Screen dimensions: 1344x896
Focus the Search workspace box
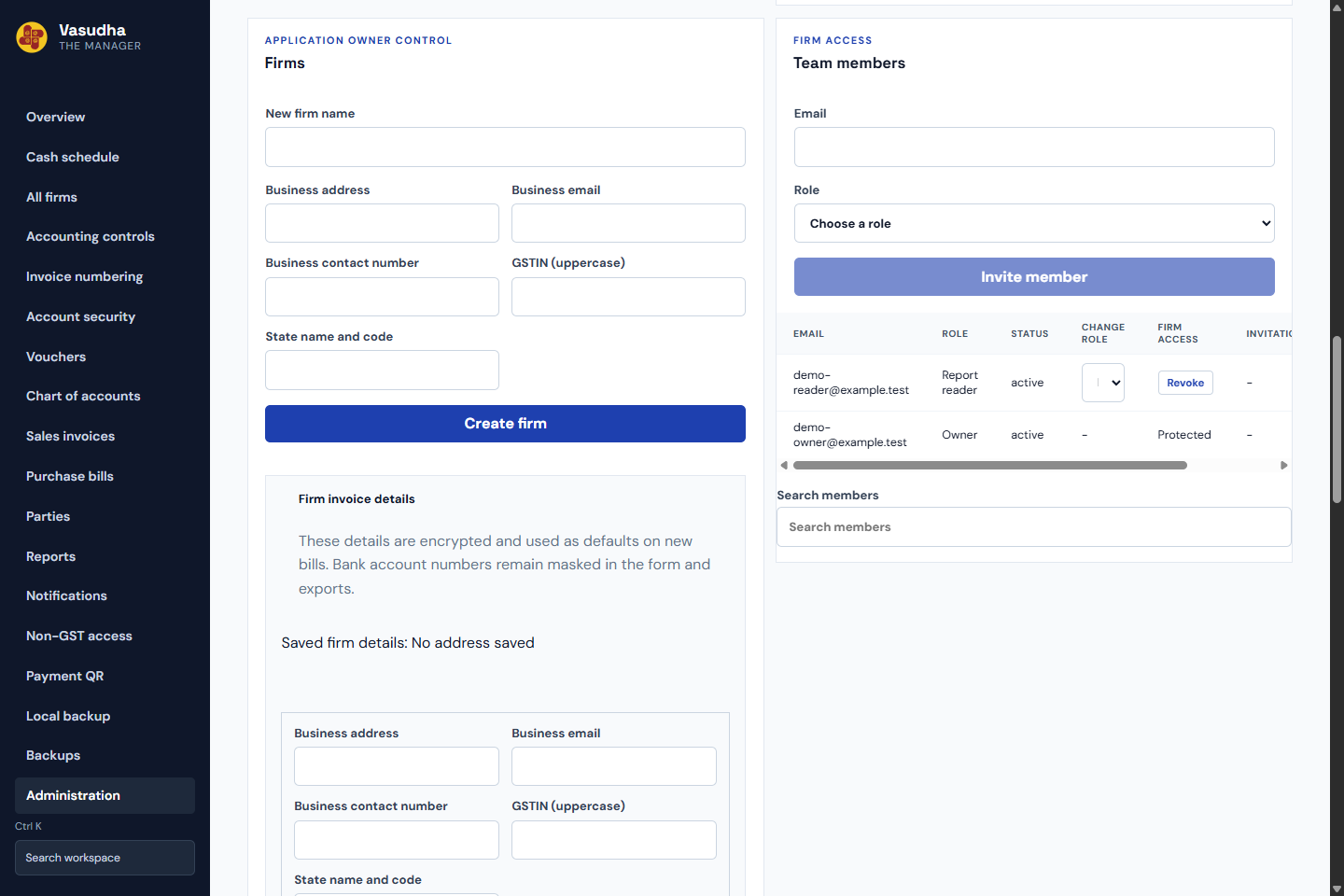point(105,858)
